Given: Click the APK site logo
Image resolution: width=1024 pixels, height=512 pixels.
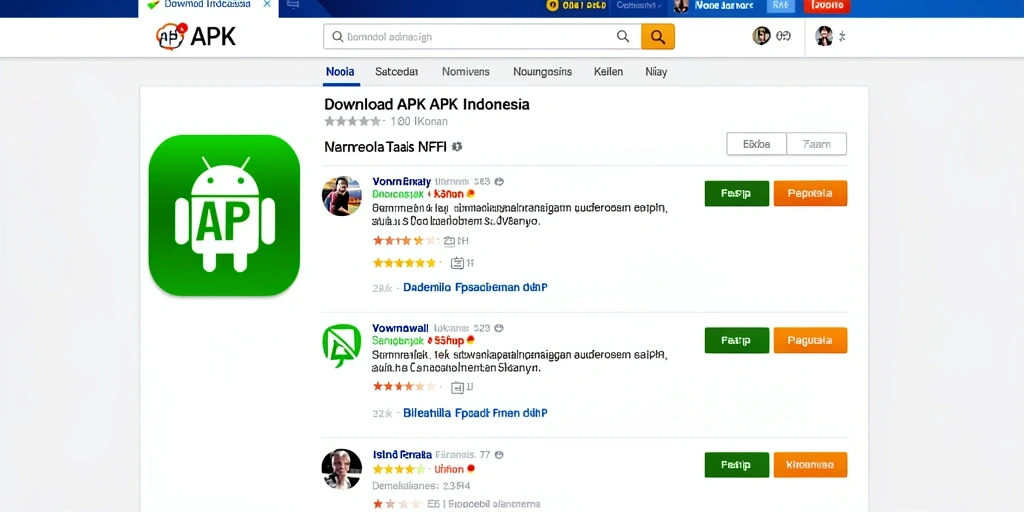Looking at the screenshot, I should pos(195,37).
